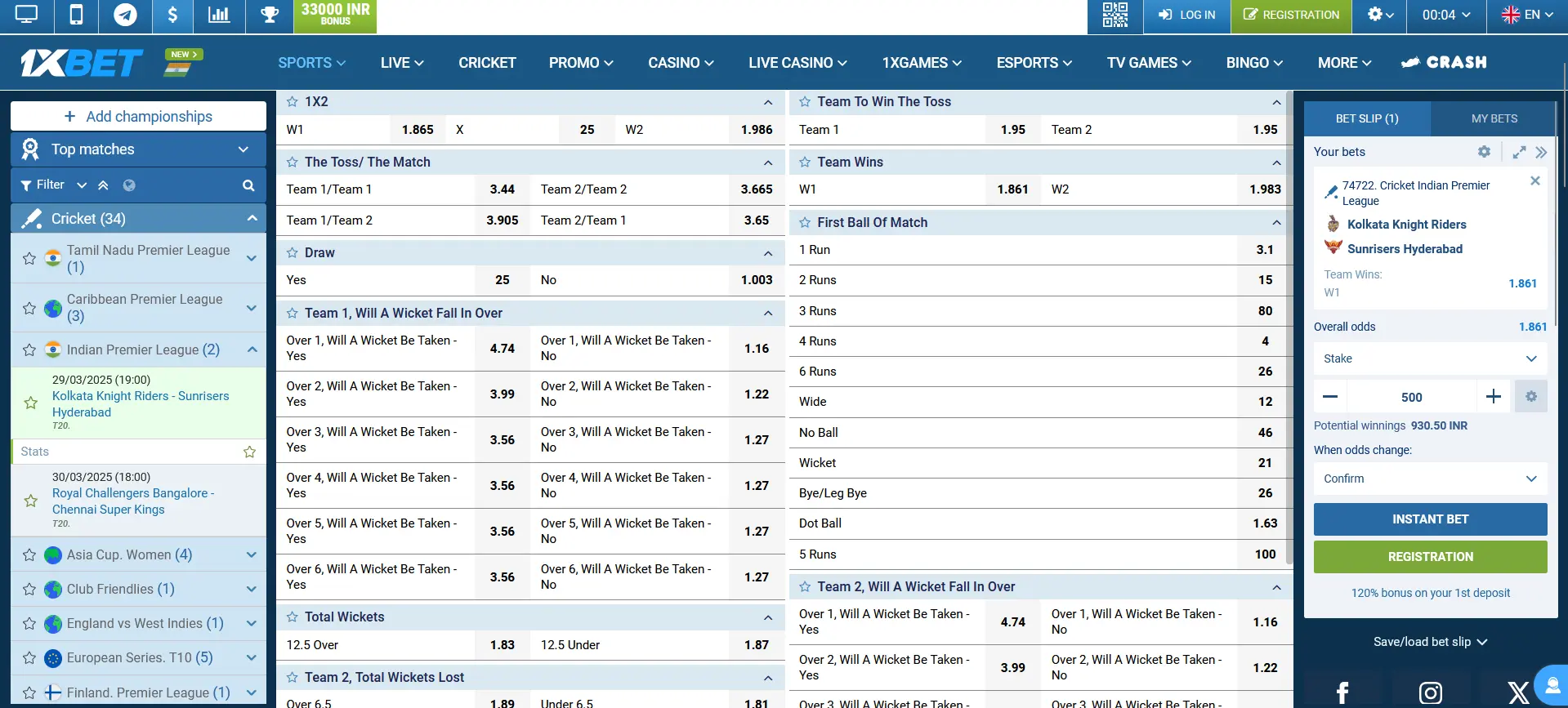The image size is (1568, 708).
Task: Open the trophy results icon
Action: click(270, 15)
